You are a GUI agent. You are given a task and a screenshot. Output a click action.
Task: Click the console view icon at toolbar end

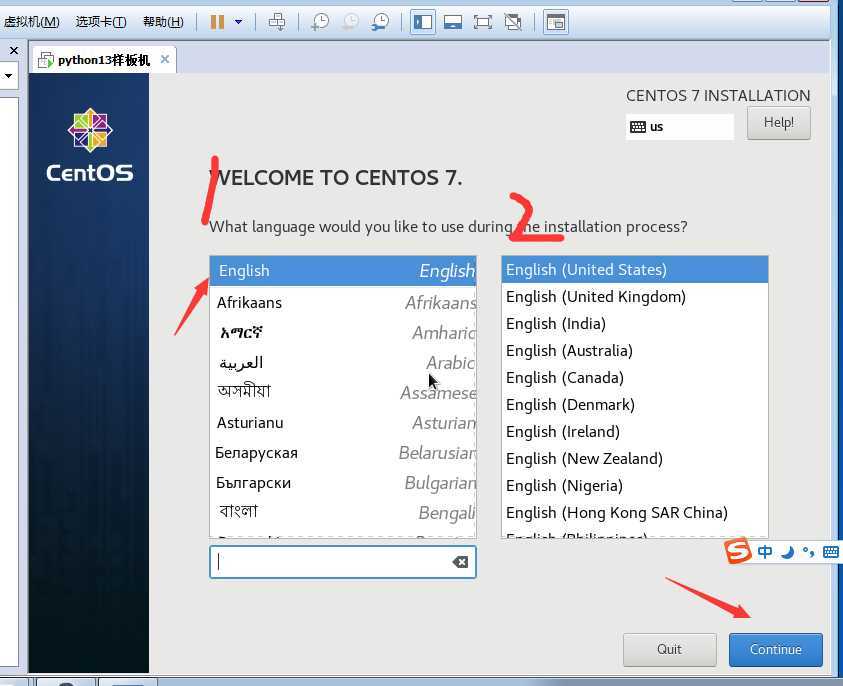[x=556, y=22]
